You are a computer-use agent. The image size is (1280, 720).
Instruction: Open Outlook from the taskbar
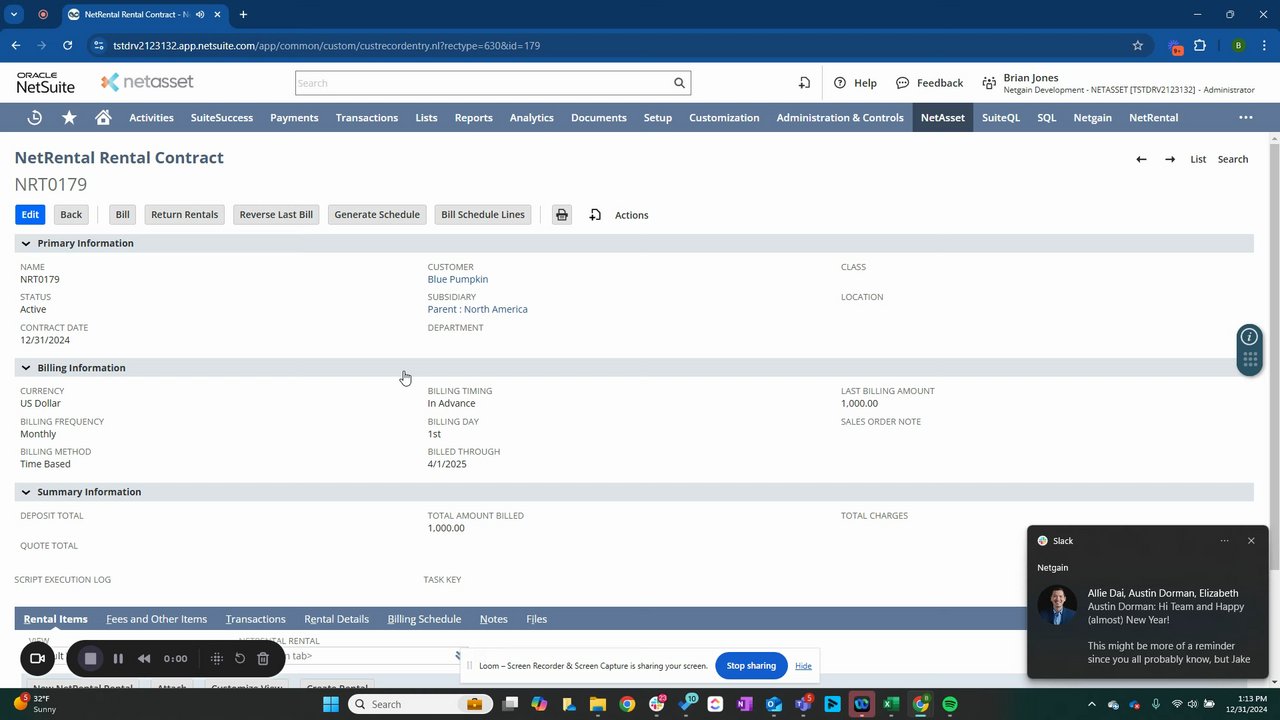[x=773, y=704]
